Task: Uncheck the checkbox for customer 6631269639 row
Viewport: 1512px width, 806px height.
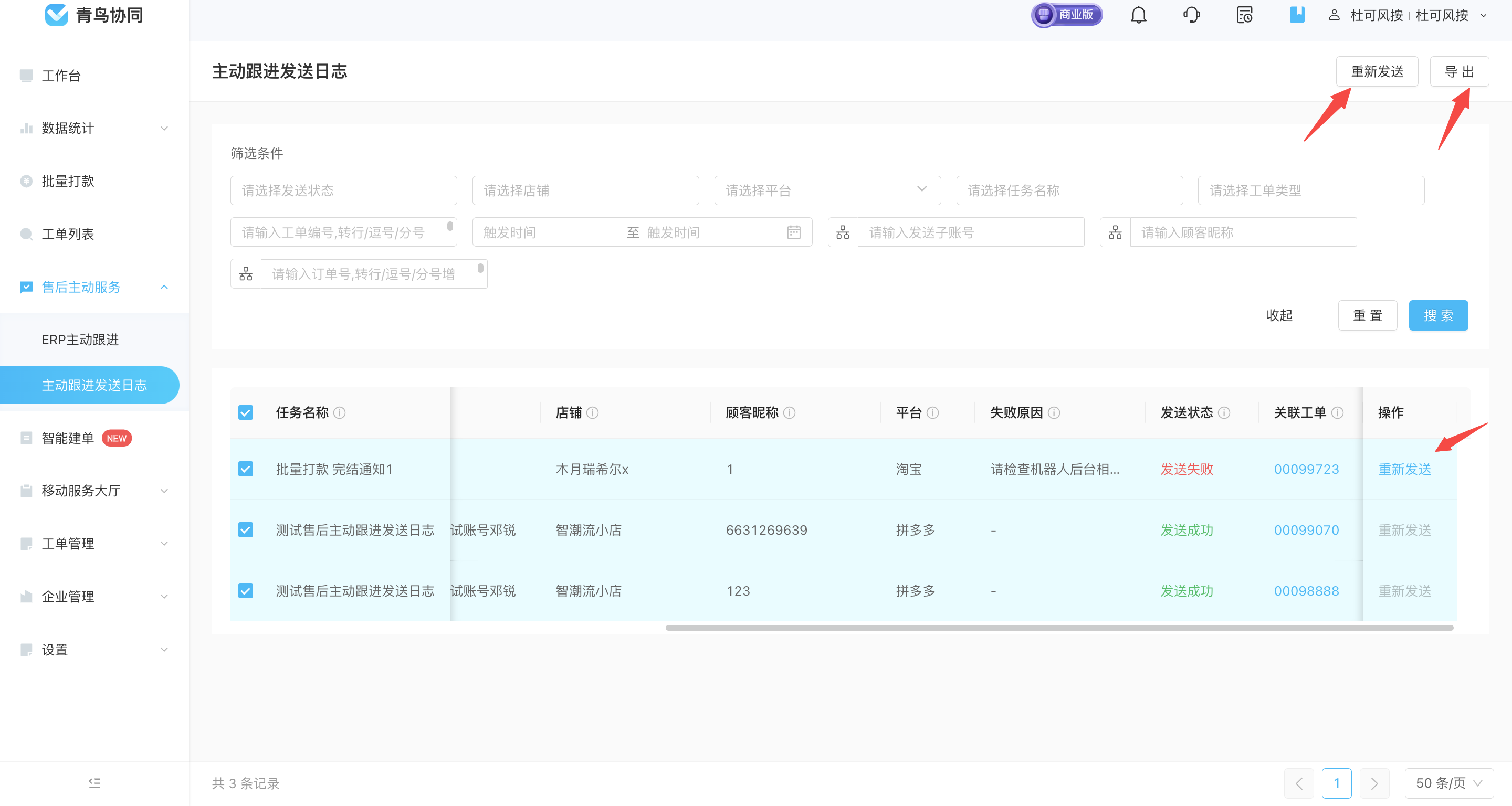Action: point(246,529)
